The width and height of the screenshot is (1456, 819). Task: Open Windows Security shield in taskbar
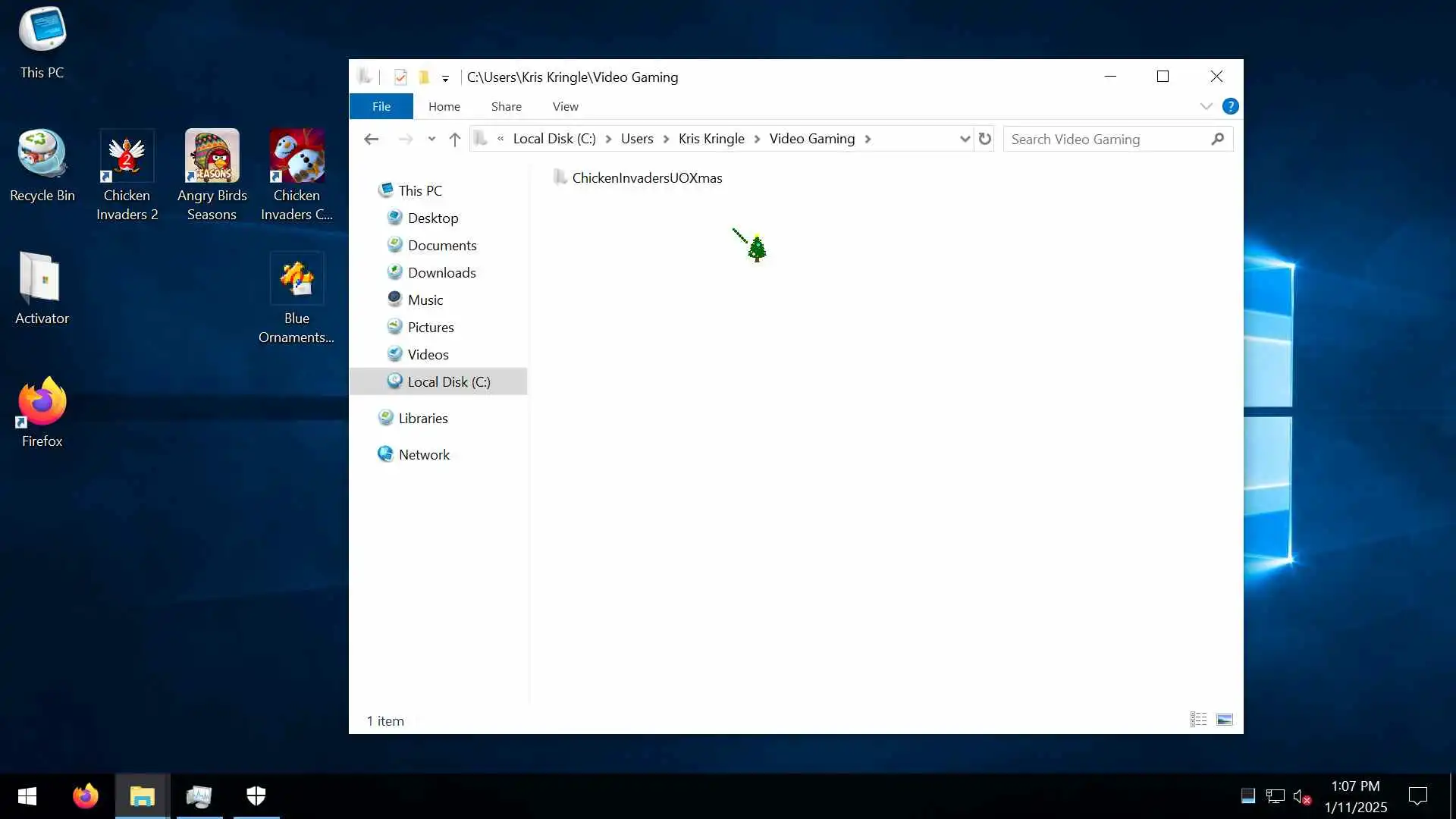click(256, 795)
